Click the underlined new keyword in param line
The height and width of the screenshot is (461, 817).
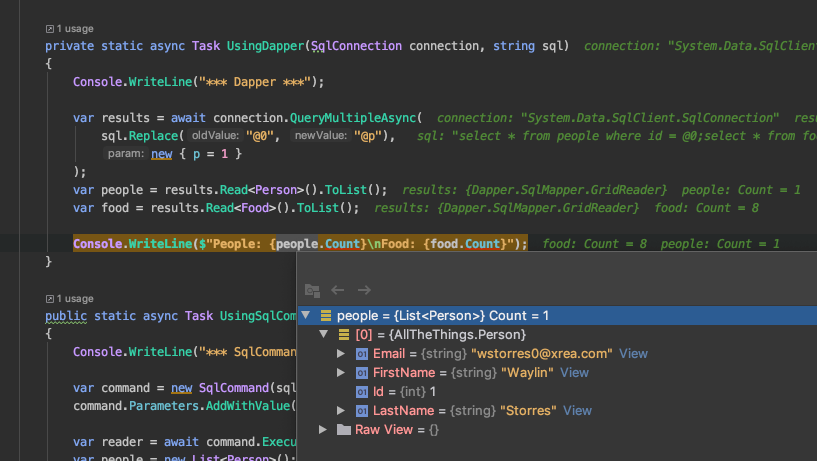click(x=162, y=154)
